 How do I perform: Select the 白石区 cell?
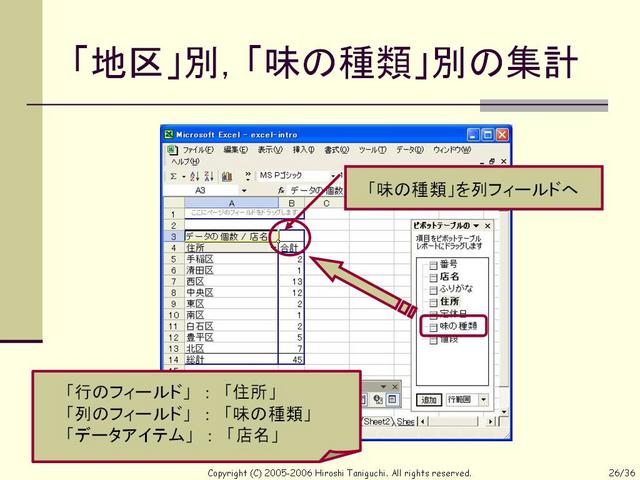coord(231,326)
